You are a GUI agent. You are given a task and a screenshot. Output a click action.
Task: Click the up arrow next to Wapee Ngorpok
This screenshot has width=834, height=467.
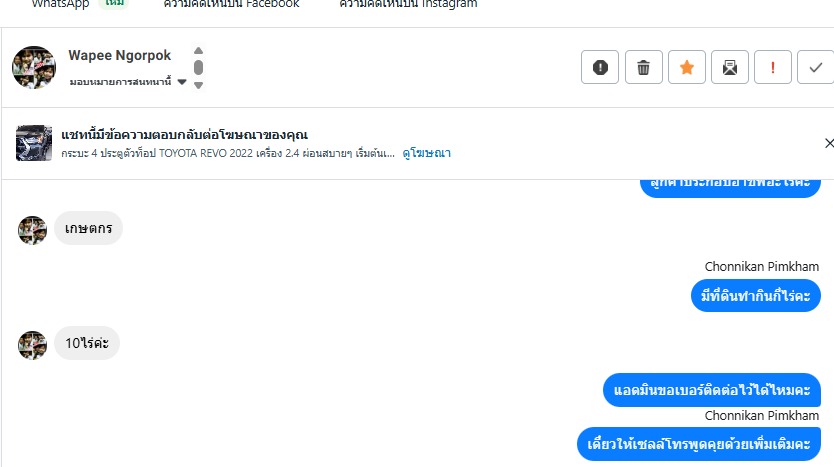[198, 51]
